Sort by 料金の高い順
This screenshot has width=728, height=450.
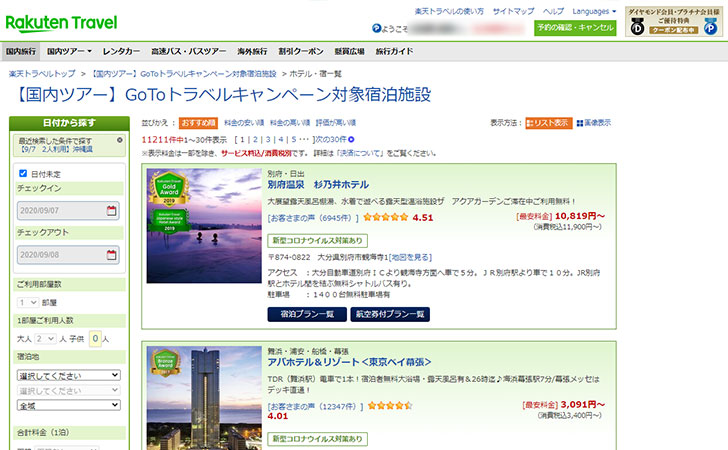pyautogui.click(x=290, y=123)
